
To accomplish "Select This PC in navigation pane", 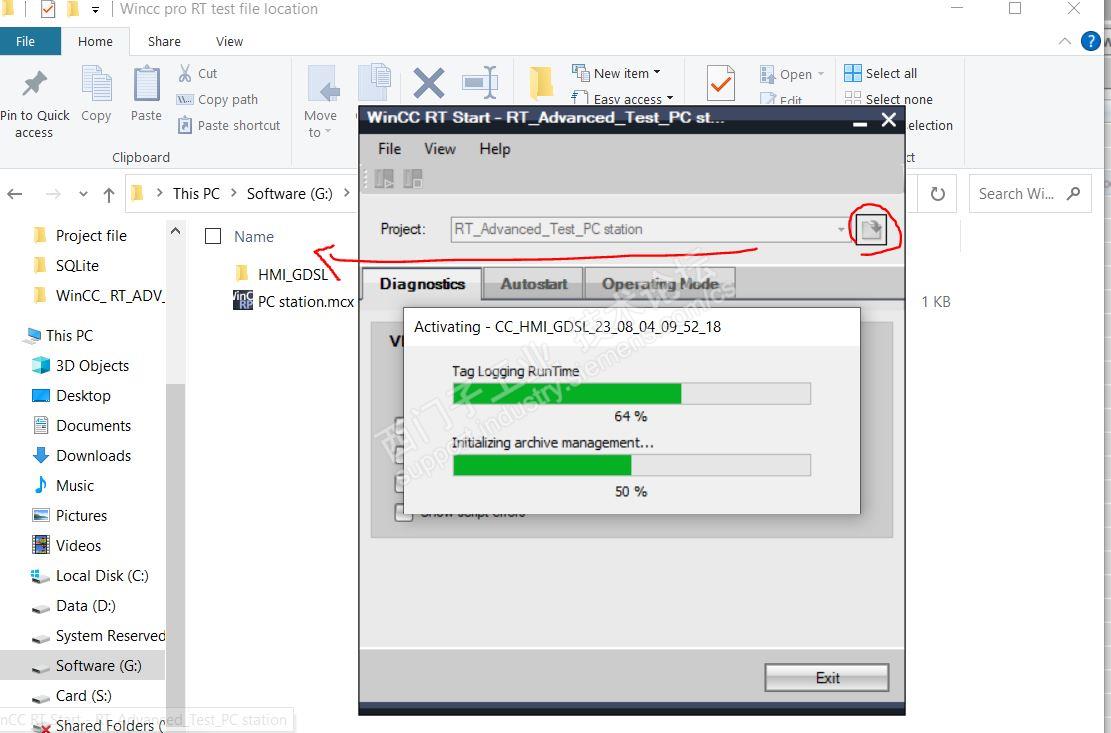I will 58,336.
